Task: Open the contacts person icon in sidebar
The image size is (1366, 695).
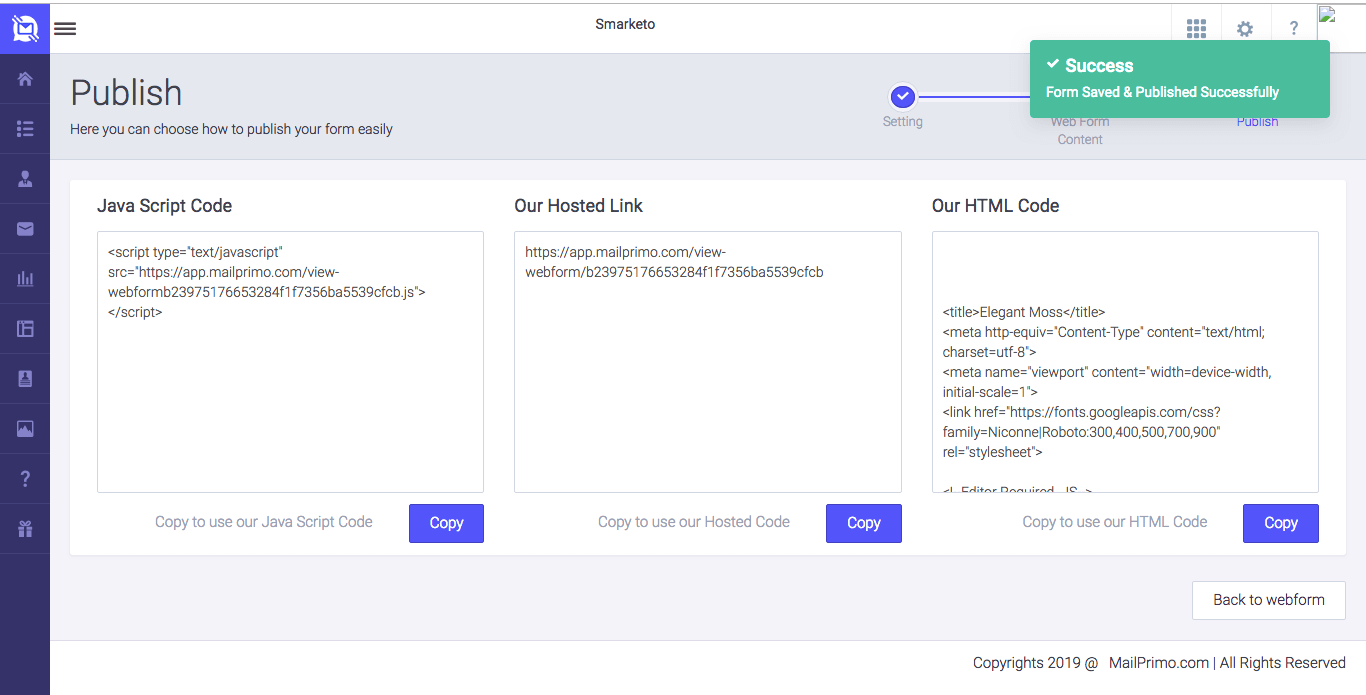Action: tap(25, 179)
